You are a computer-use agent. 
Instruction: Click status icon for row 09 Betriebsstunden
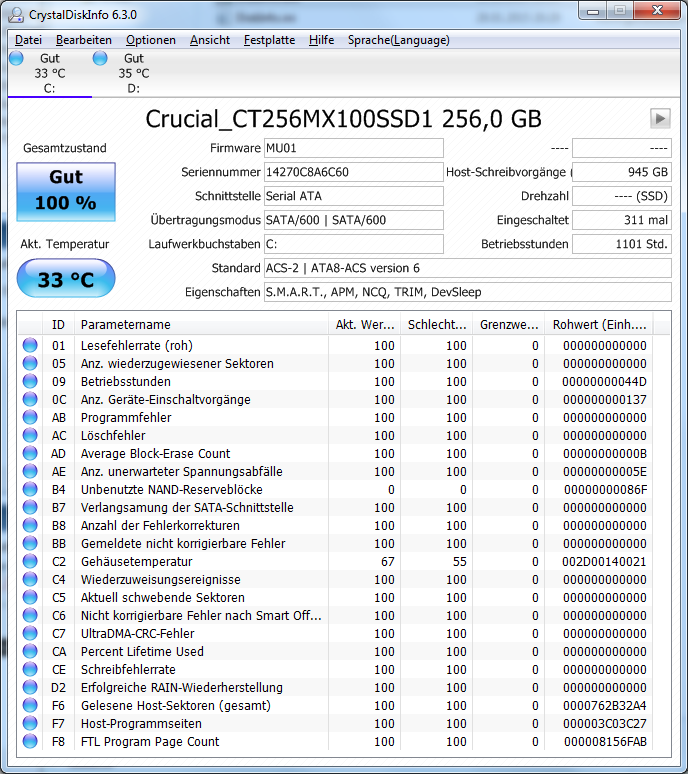click(x=30, y=381)
